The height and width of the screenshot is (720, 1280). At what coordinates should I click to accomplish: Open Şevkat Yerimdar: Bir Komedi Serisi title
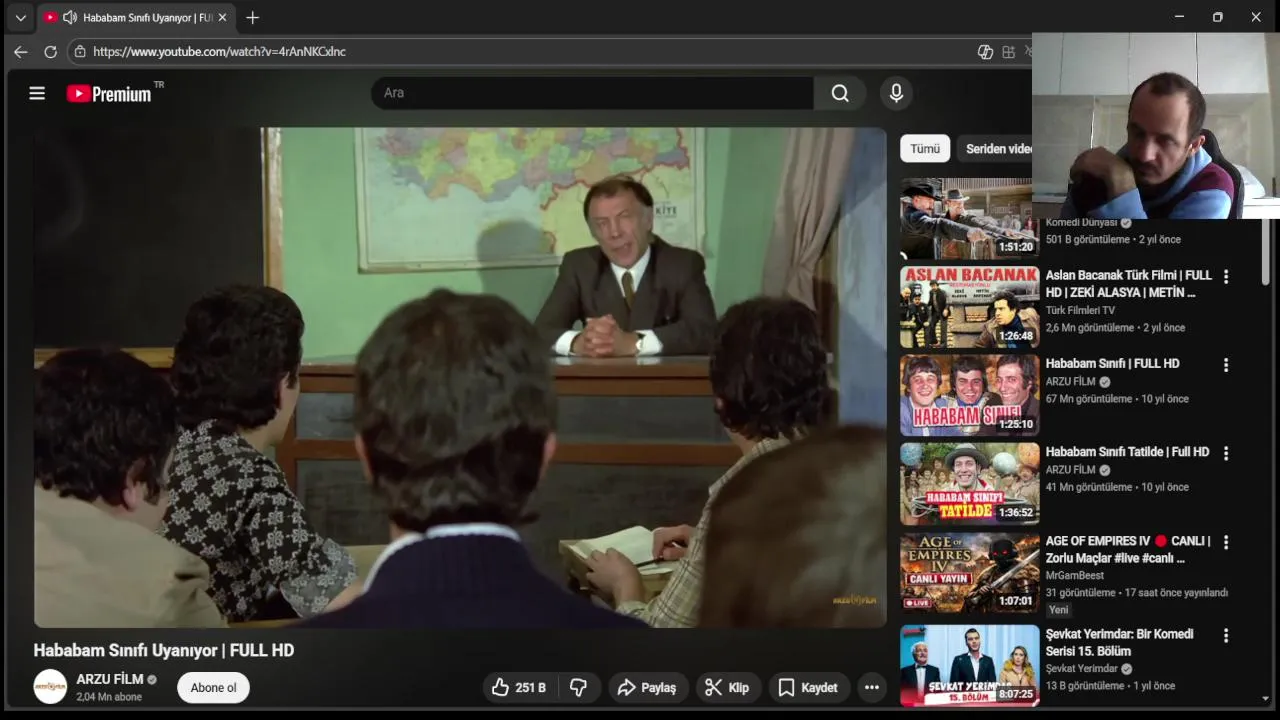(x=1119, y=642)
